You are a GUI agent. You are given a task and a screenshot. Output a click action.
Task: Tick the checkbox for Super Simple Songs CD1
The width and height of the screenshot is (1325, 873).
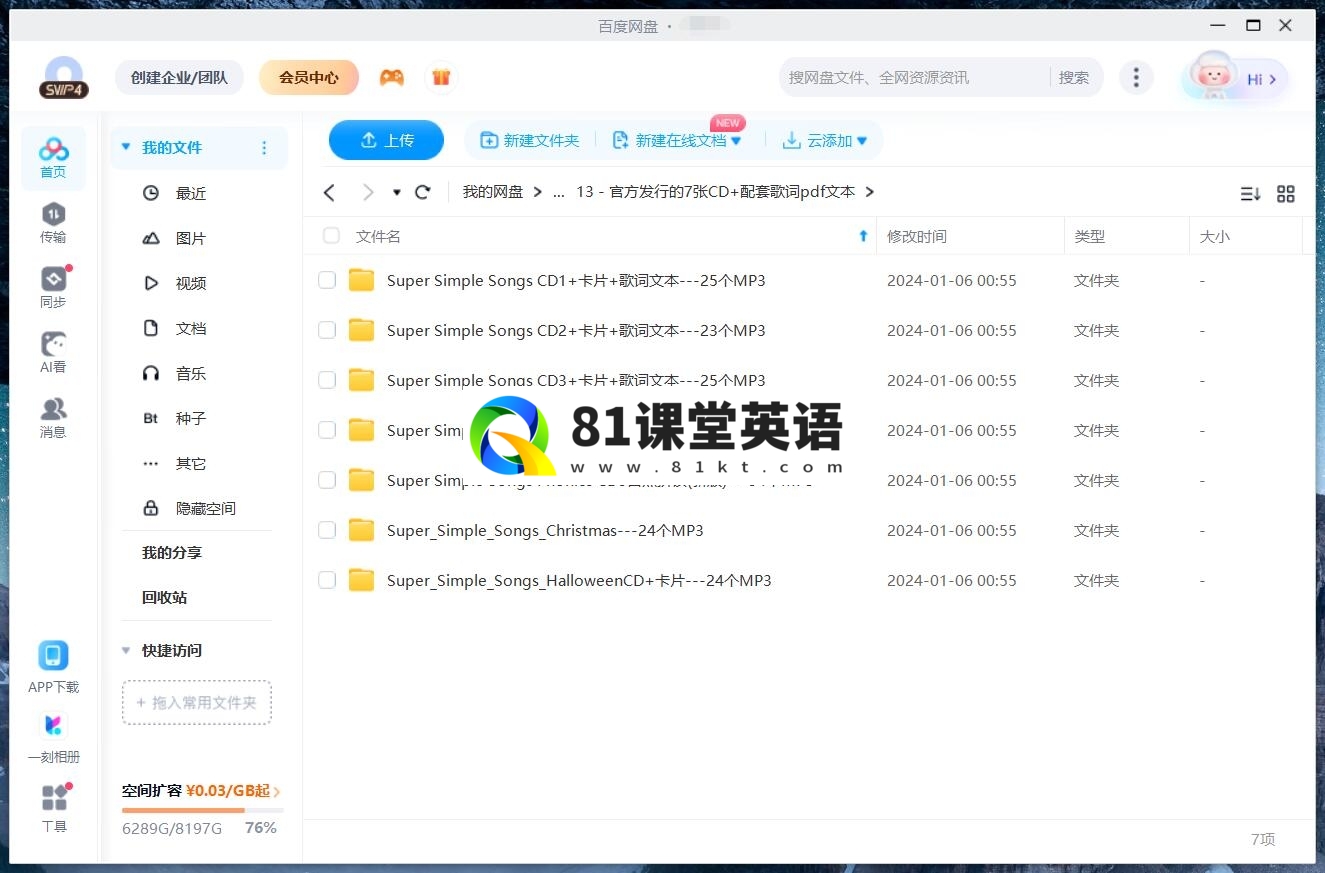pyautogui.click(x=327, y=280)
